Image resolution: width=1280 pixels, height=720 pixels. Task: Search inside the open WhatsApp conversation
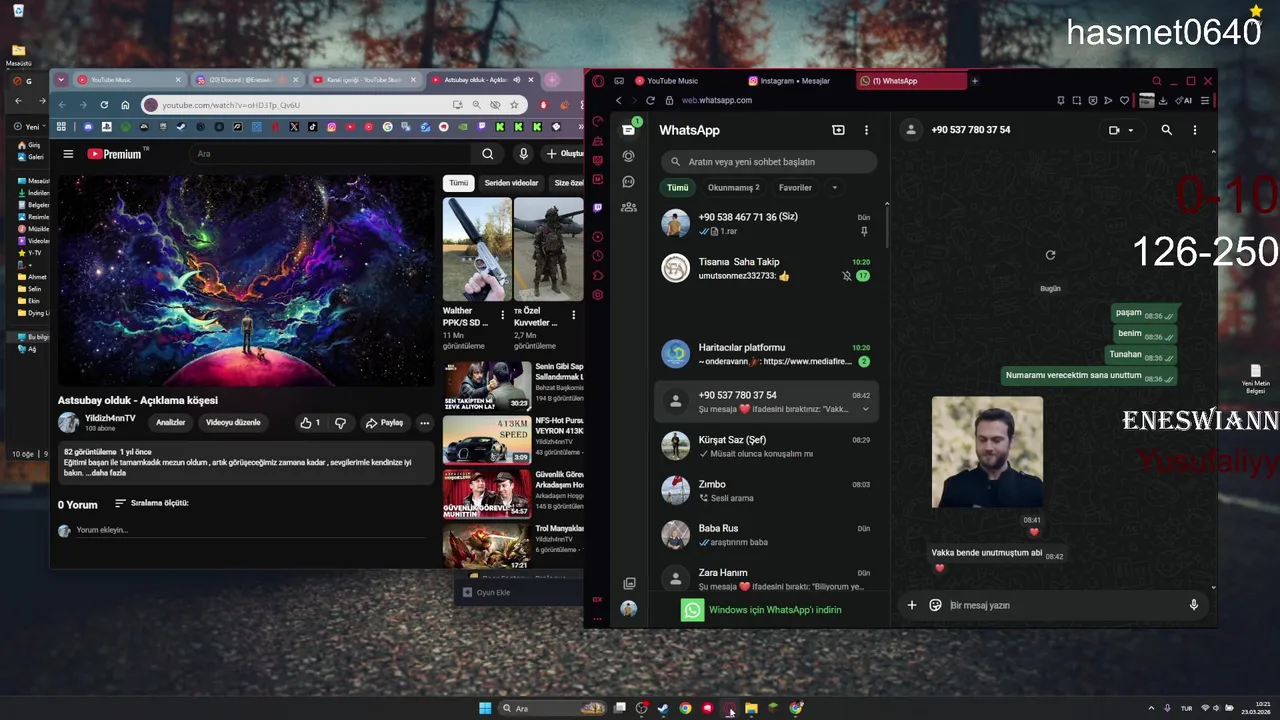[x=1166, y=130]
